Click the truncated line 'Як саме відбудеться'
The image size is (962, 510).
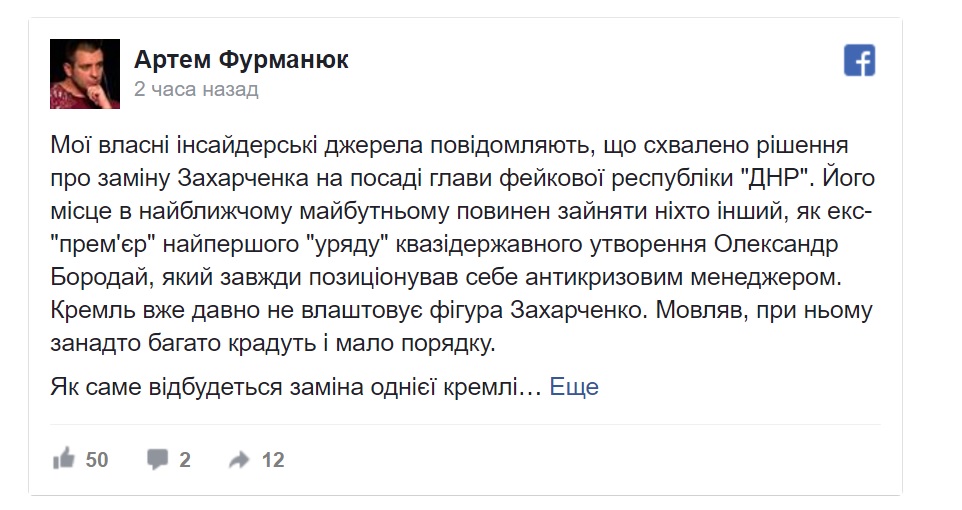tap(166, 387)
